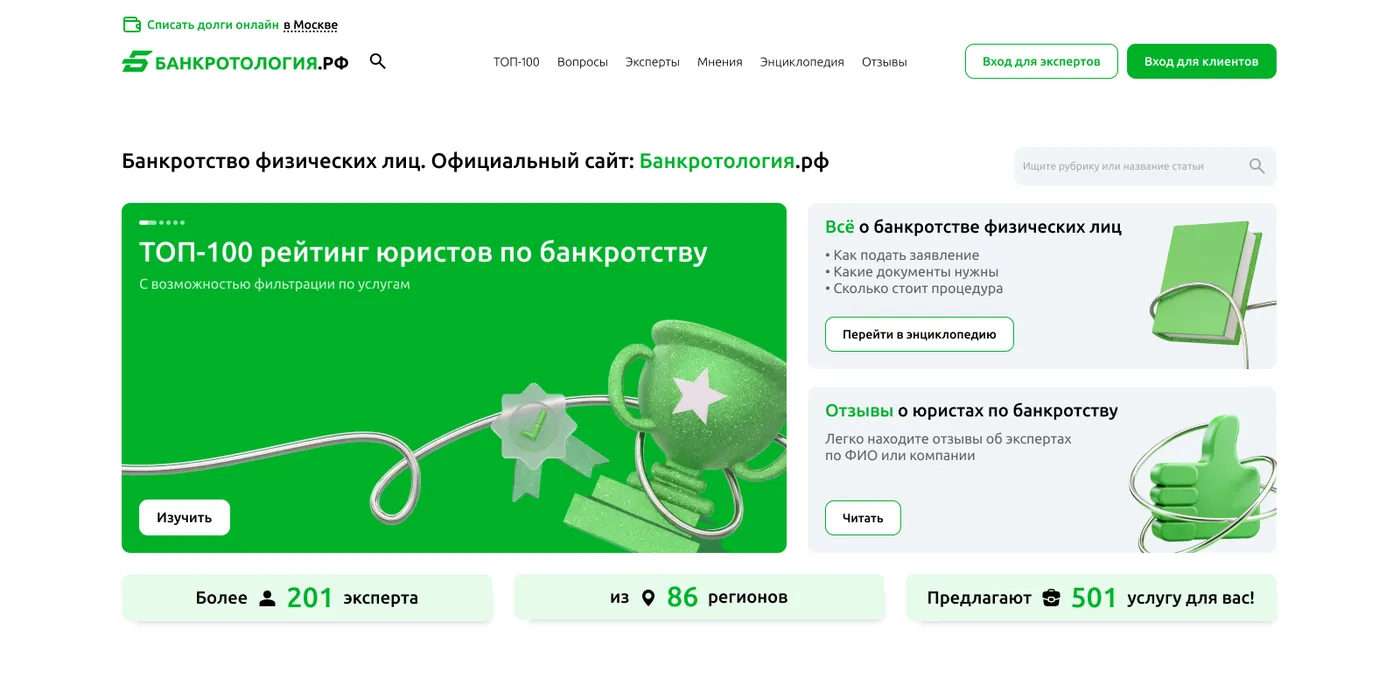Change city via в Москве link

311,25
